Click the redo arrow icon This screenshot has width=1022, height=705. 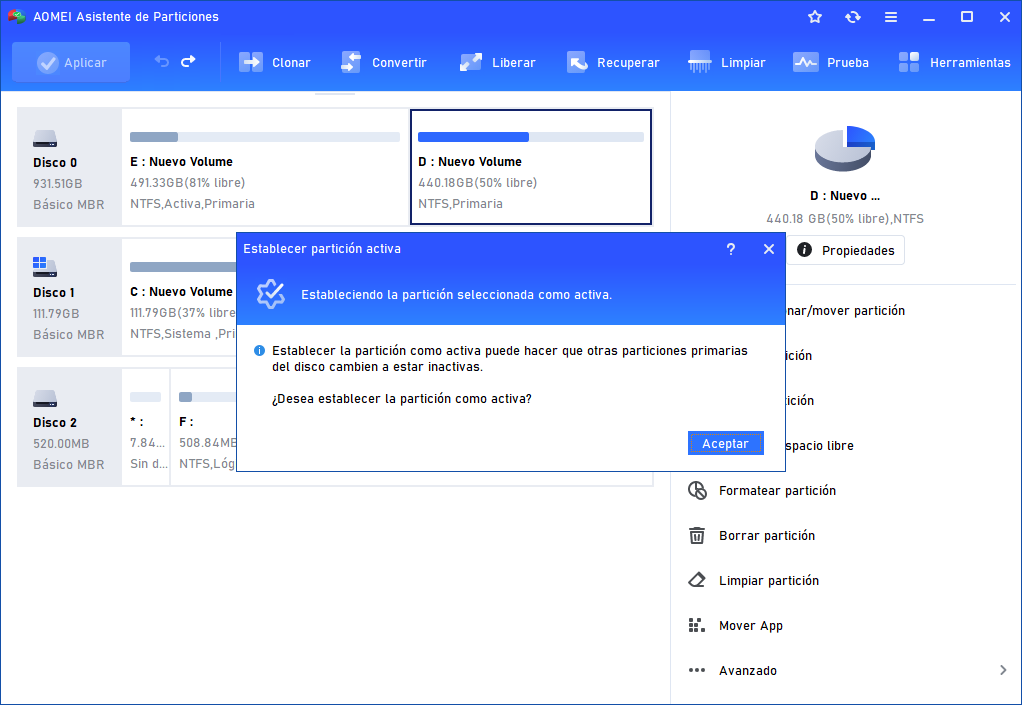(188, 62)
